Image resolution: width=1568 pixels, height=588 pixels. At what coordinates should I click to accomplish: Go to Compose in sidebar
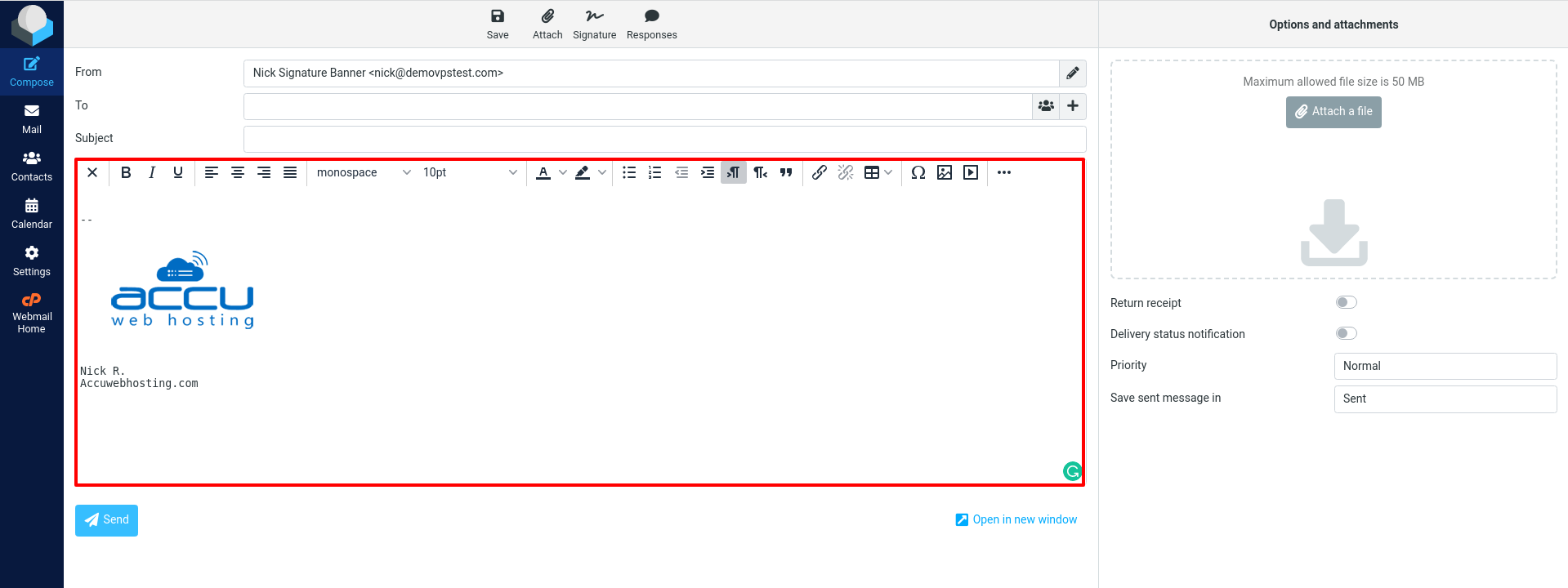pyautogui.click(x=32, y=72)
